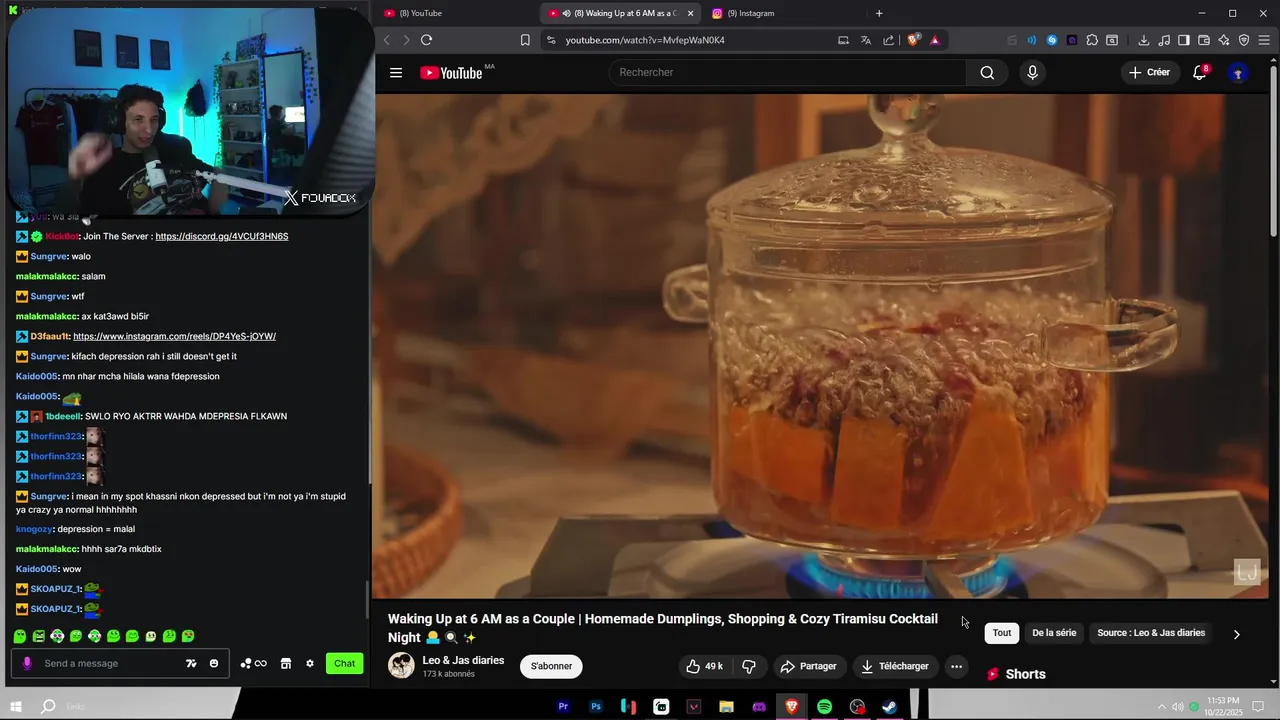Image resolution: width=1280 pixels, height=720 pixels.
Task: Reload the page in the browser
Action: point(426,40)
